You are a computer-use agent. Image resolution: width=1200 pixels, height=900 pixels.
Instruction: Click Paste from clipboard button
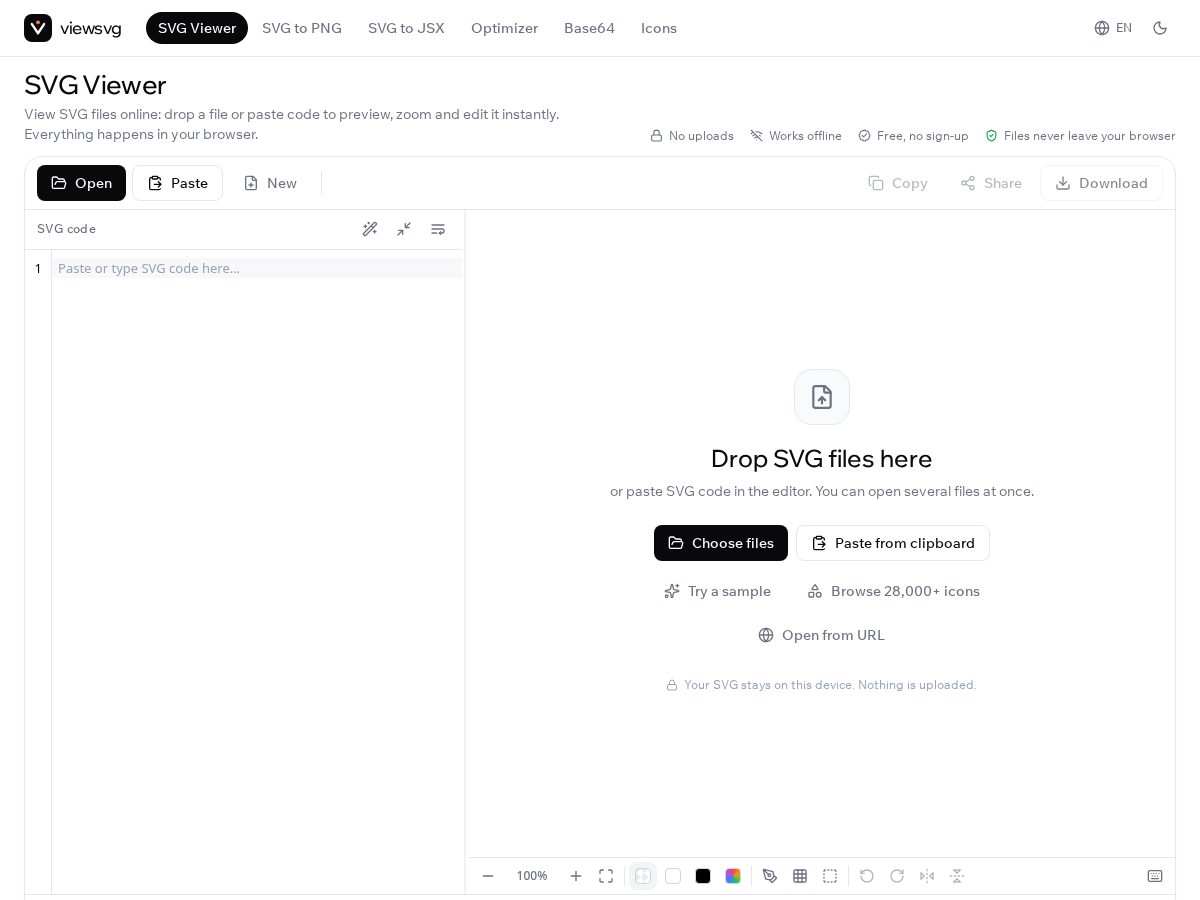tap(893, 543)
